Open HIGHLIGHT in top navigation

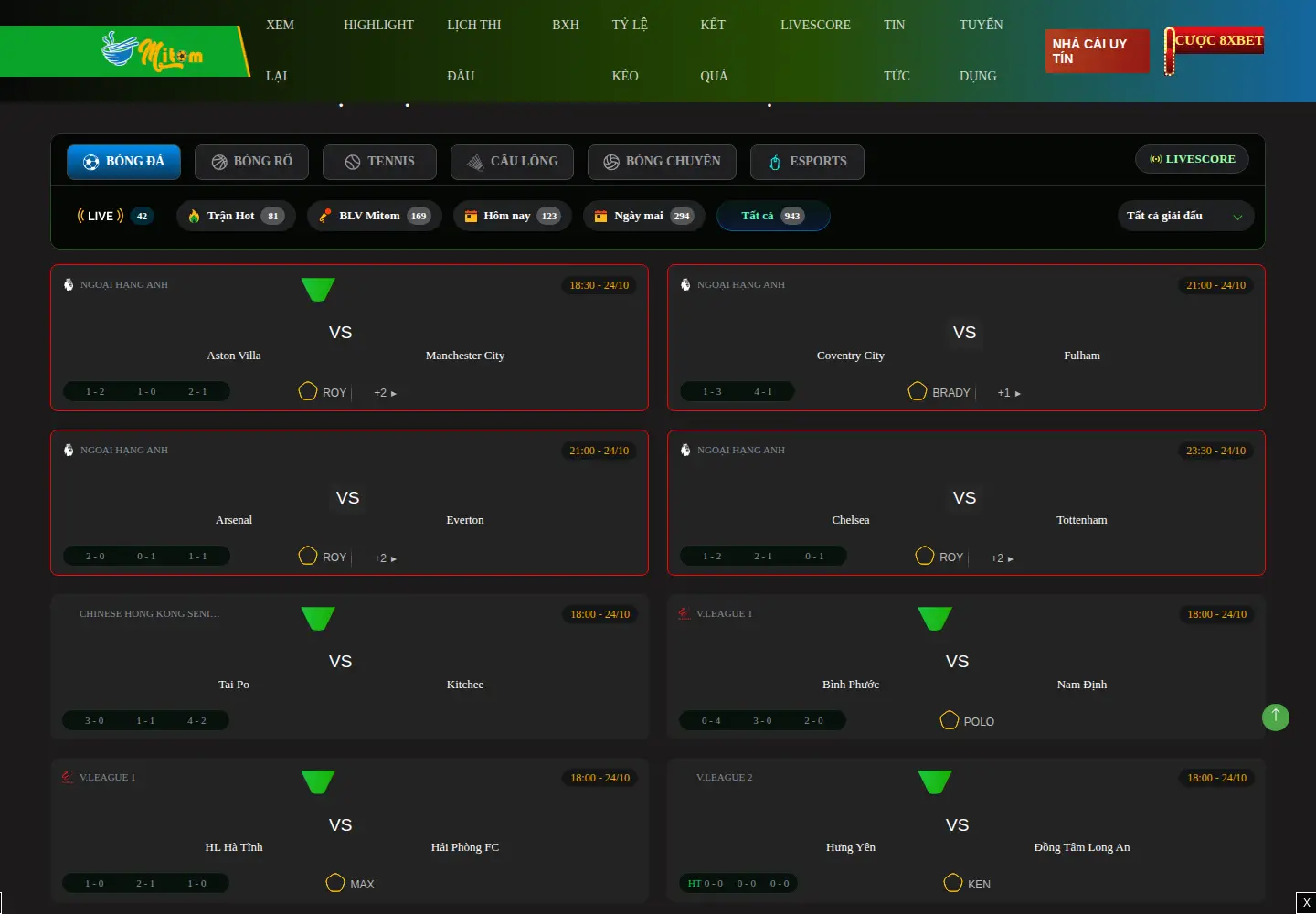point(378,25)
